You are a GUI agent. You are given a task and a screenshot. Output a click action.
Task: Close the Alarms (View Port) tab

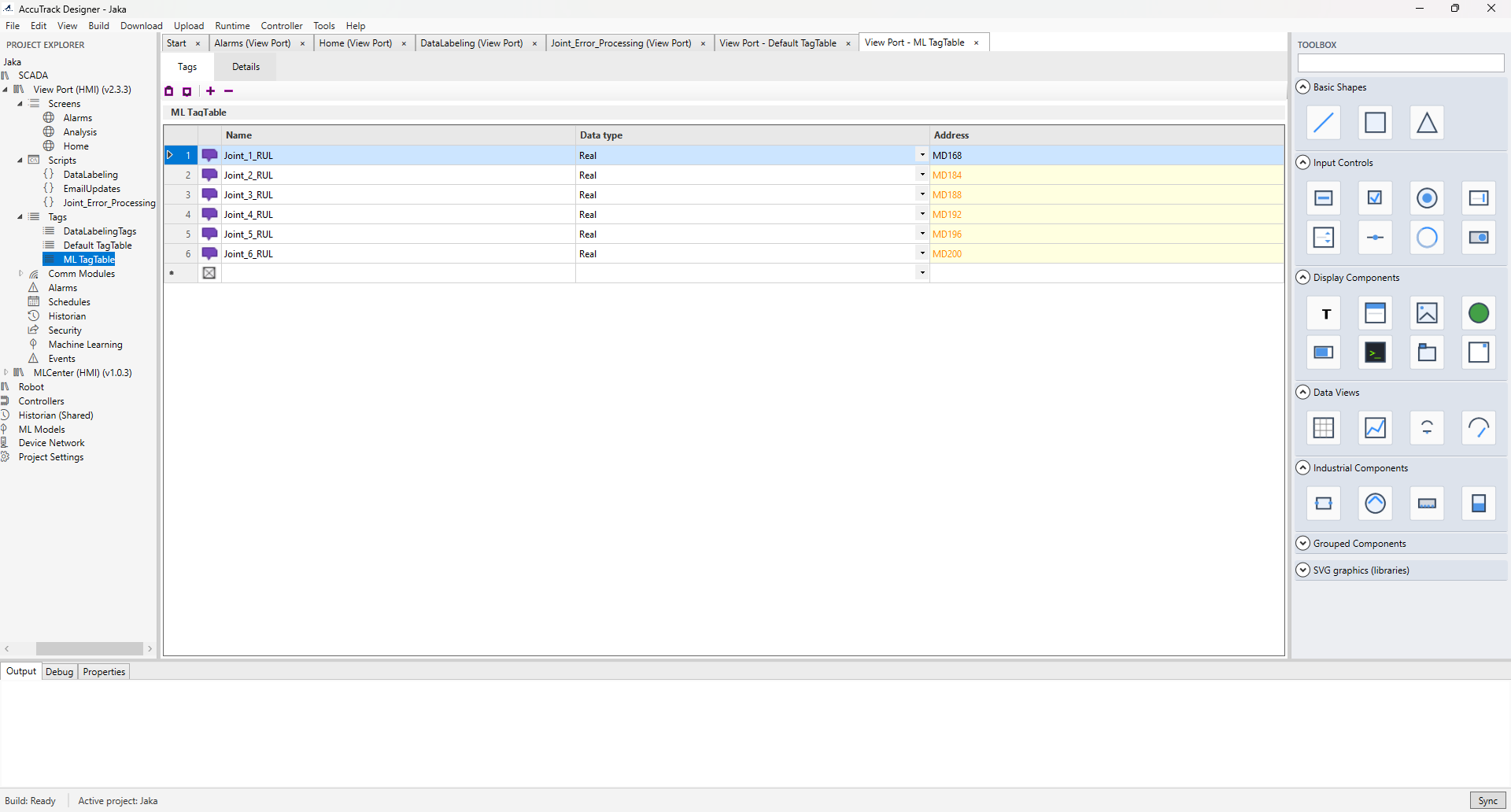click(x=303, y=44)
